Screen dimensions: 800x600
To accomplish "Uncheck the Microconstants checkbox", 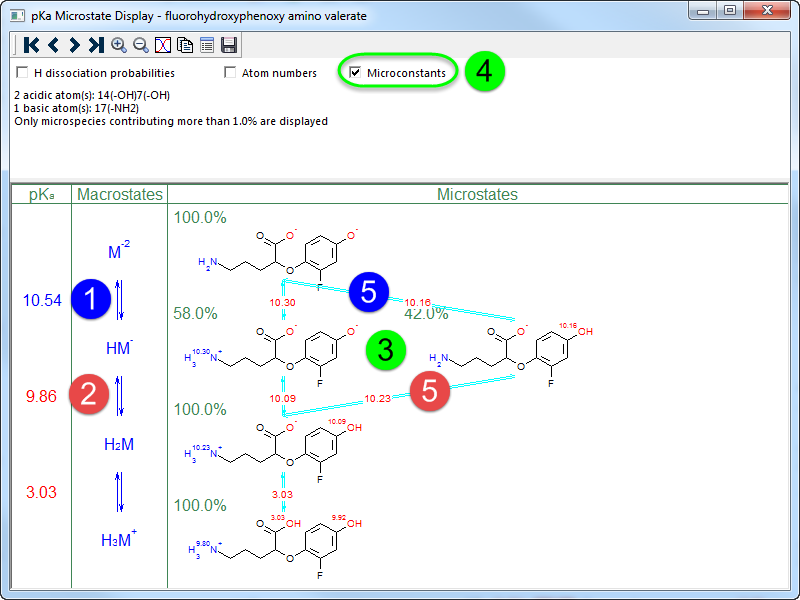I will coord(355,72).
